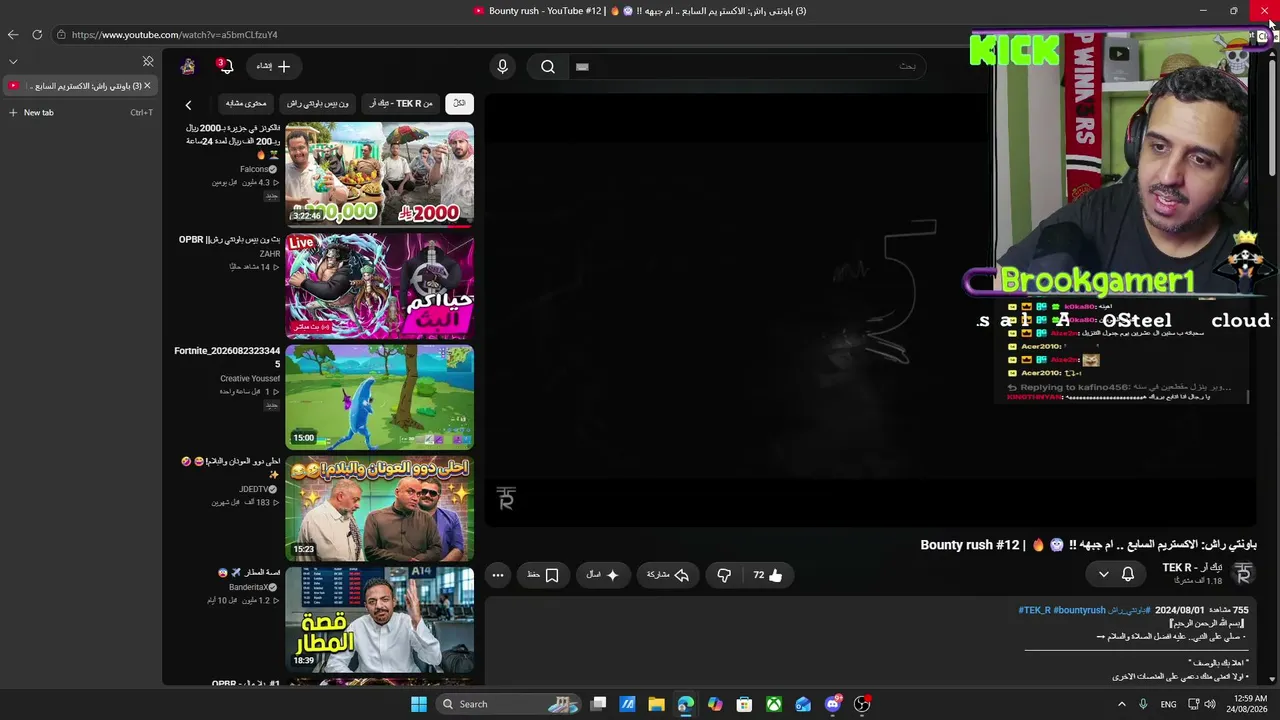
Task: Select the 'ون بيس باونتي راش' chip
Action: (318, 103)
